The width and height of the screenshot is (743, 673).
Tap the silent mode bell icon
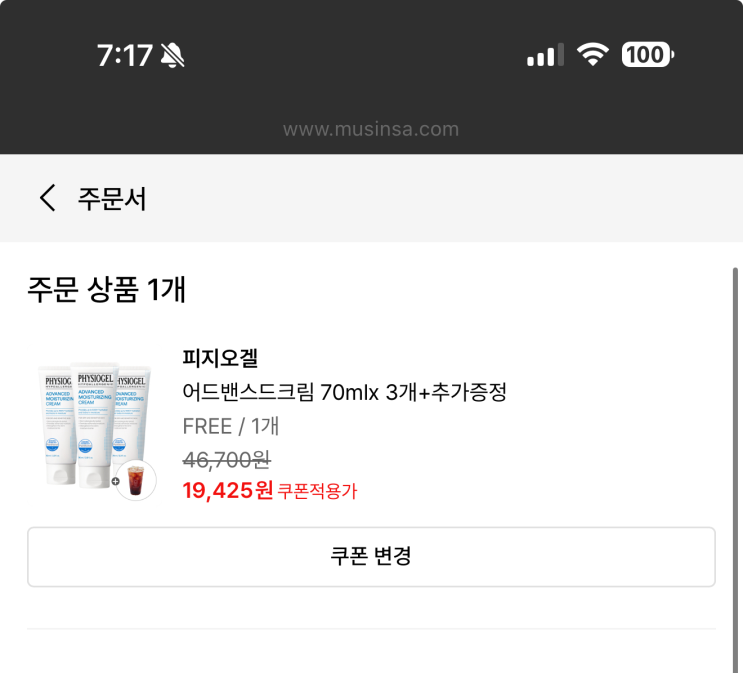(x=172, y=56)
